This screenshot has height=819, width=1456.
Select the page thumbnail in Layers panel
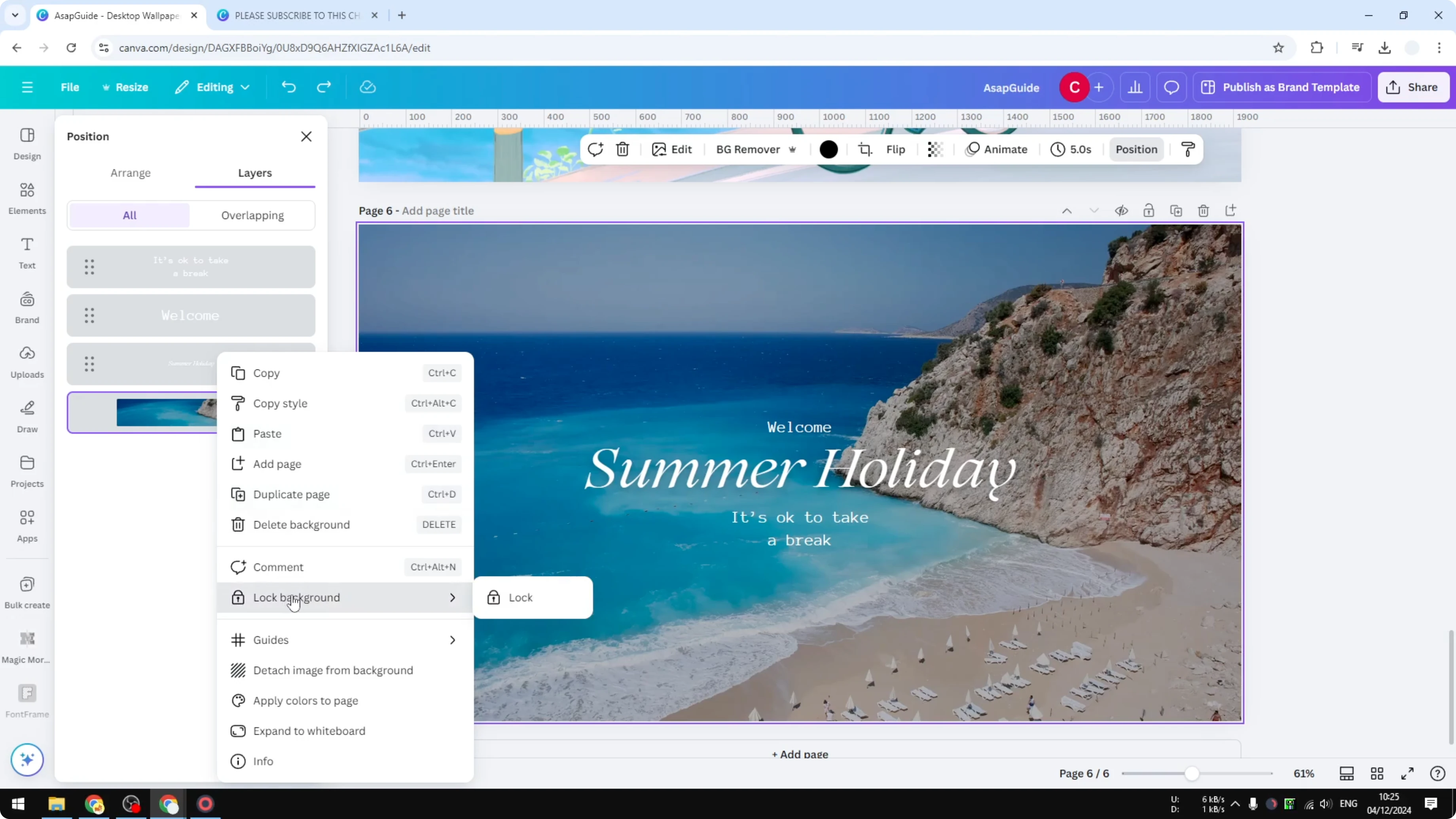(164, 413)
